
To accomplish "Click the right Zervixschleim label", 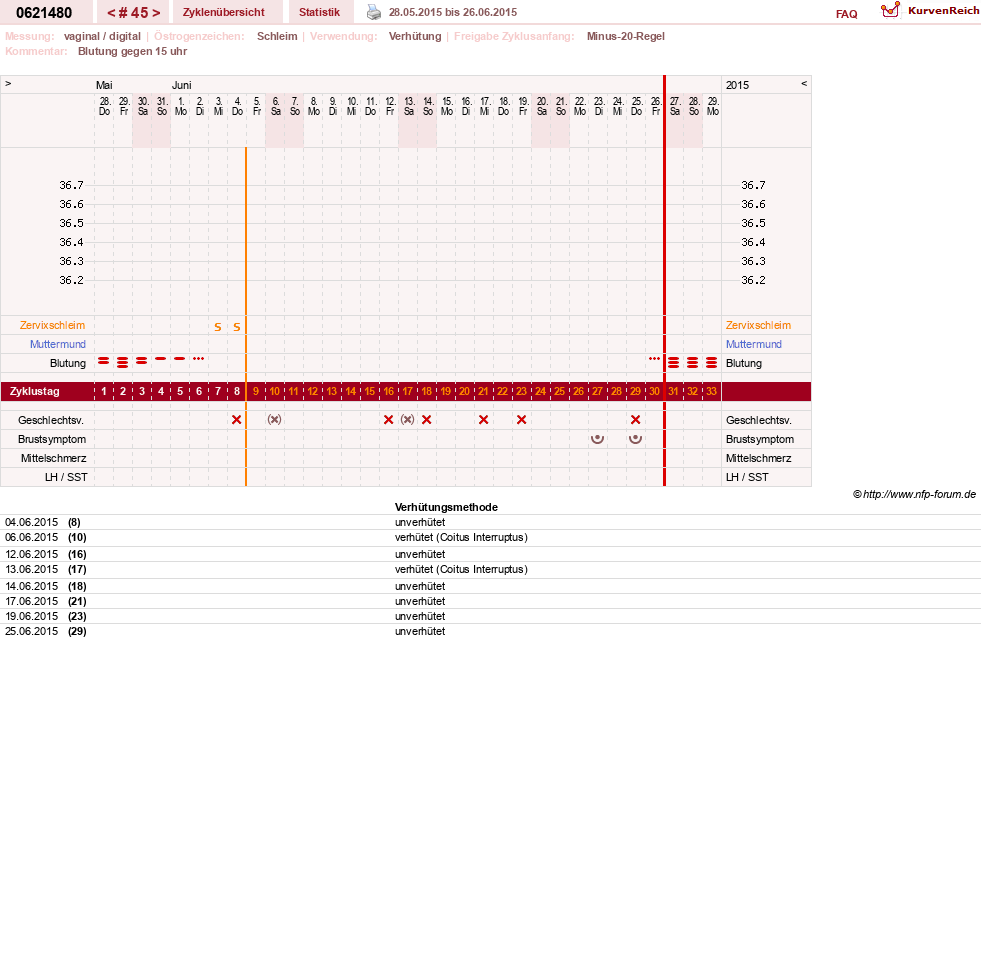I will [758, 325].
